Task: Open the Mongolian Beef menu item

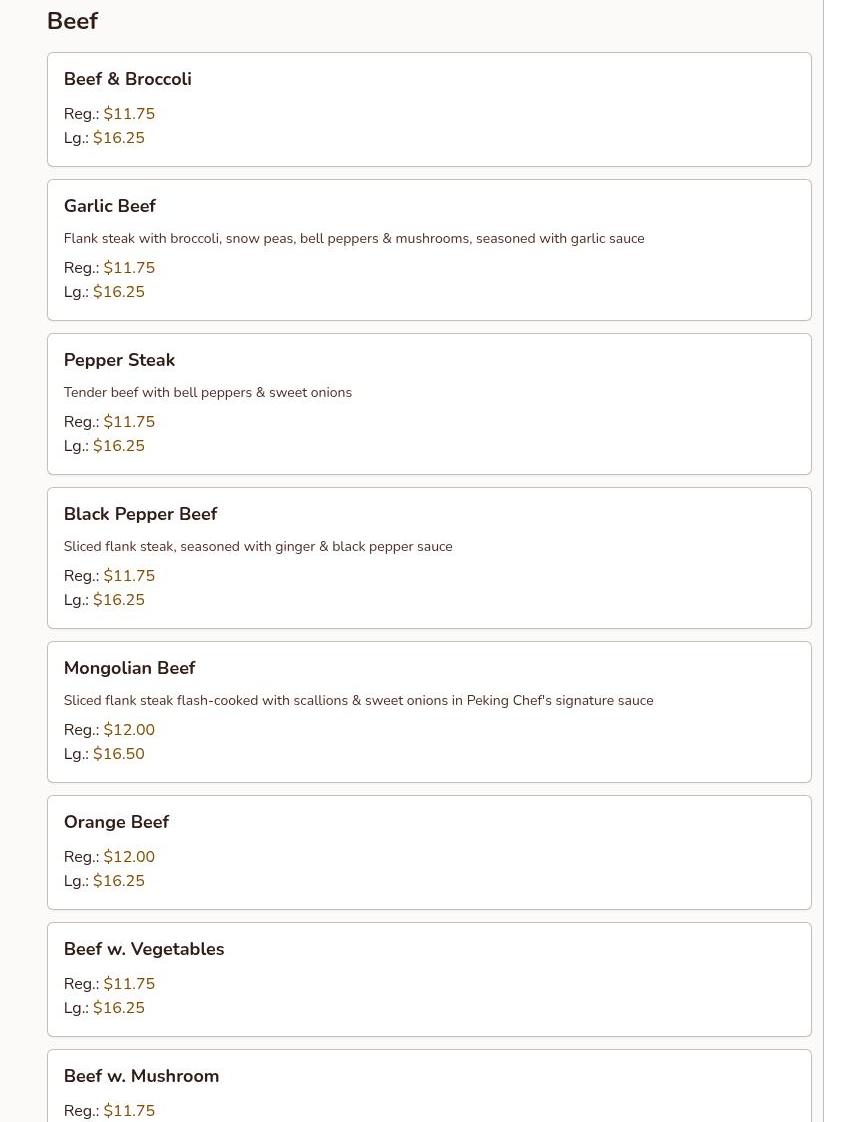Action: (129, 668)
